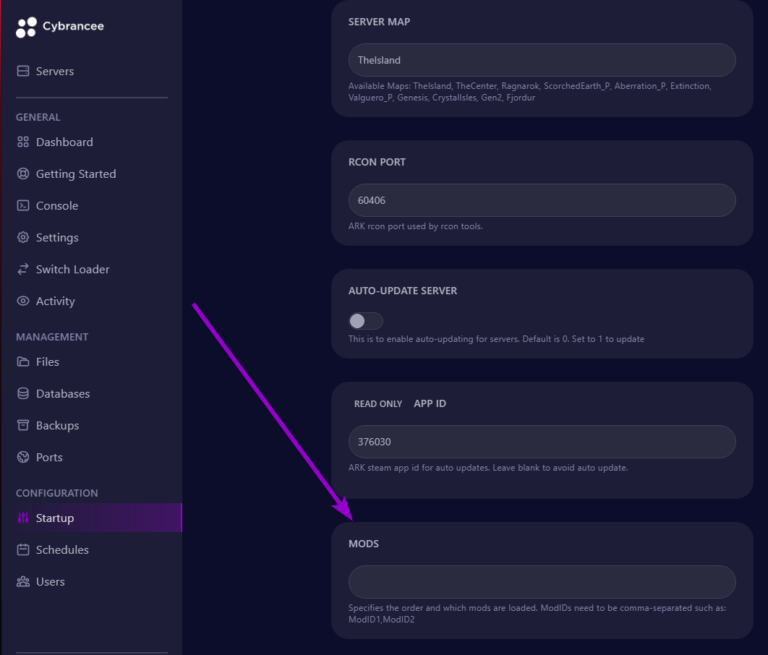The width and height of the screenshot is (768, 655).
Task: Click the Databases cylinder icon
Action: pos(23,393)
